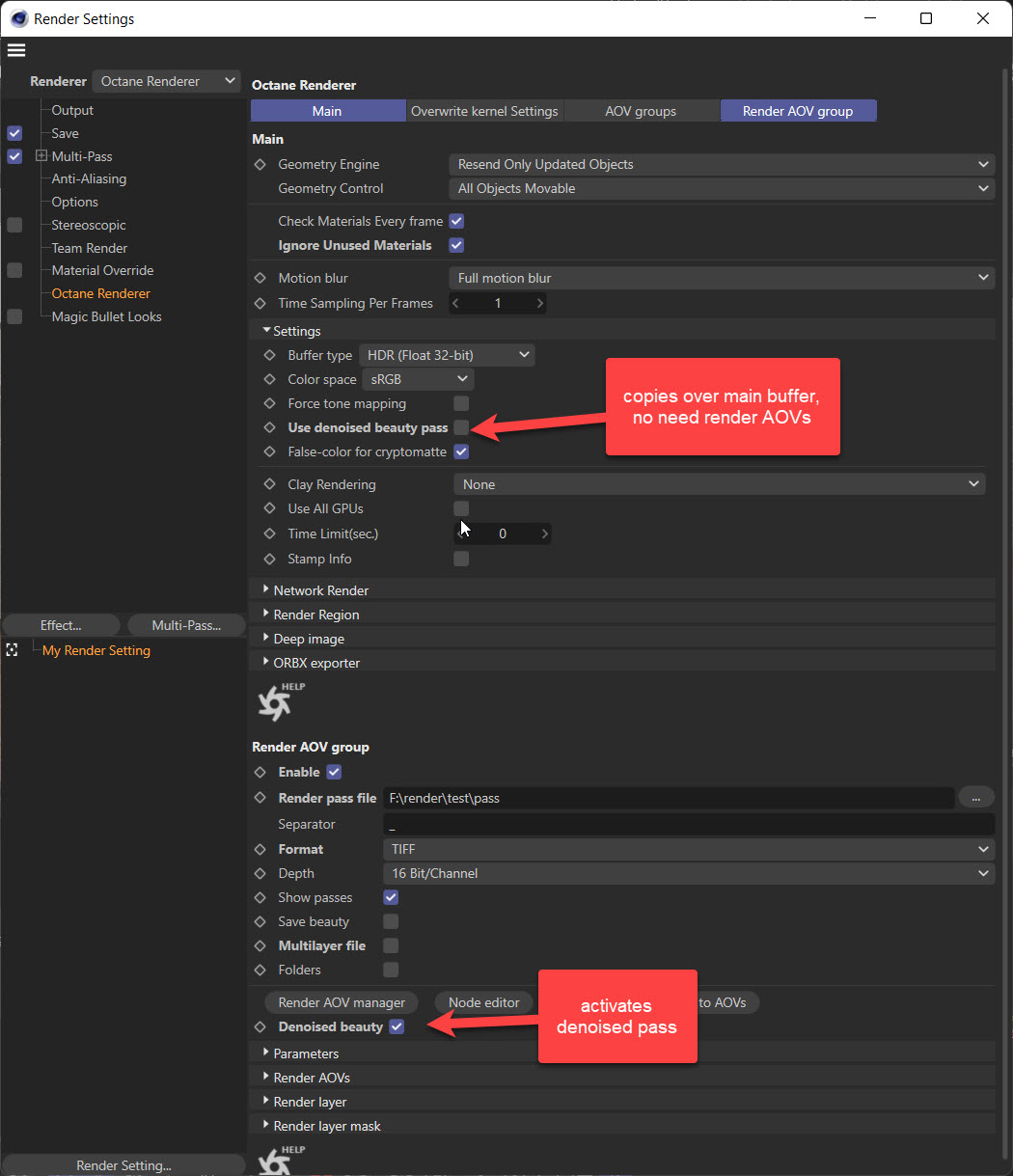
Task: Click the Effect... button
Action: pyautogui.click(x=61, y=625)
